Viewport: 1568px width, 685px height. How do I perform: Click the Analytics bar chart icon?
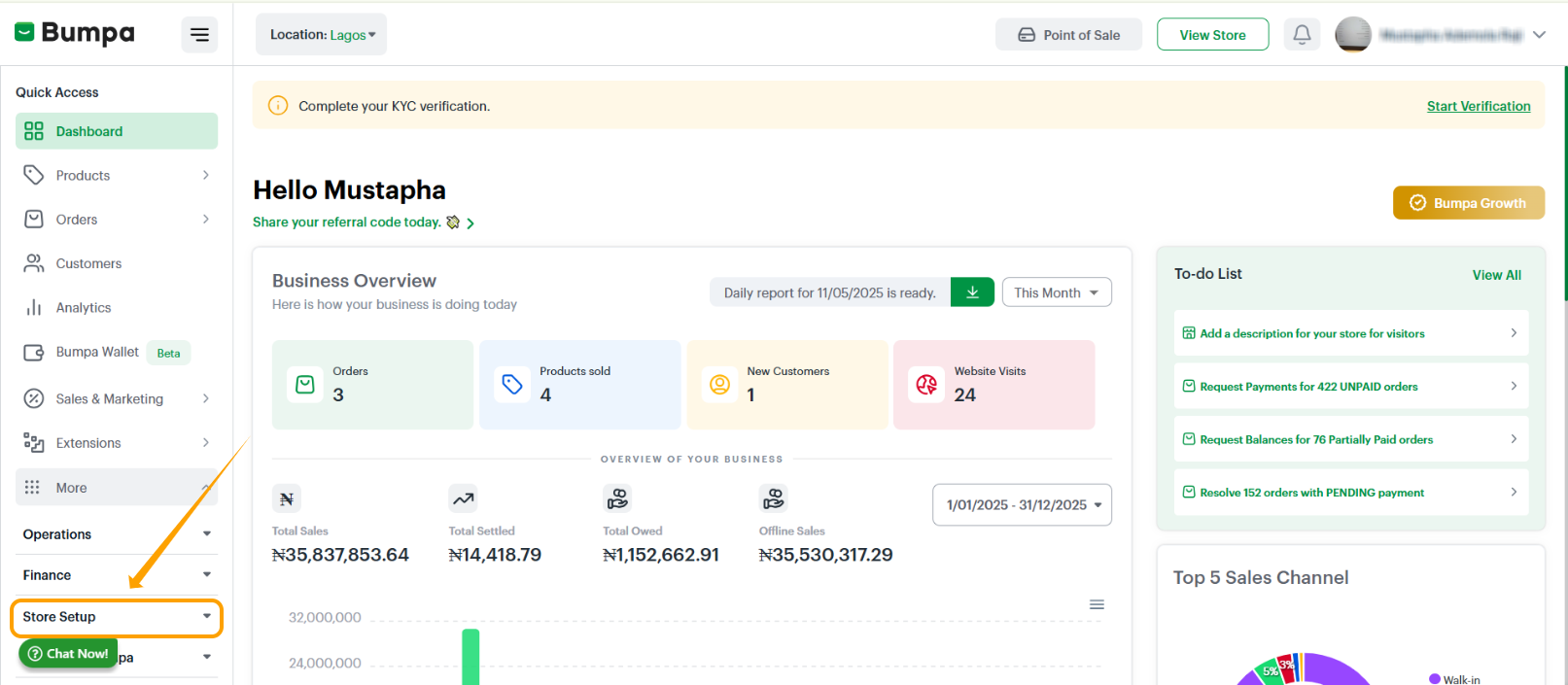tap(34, 307)
